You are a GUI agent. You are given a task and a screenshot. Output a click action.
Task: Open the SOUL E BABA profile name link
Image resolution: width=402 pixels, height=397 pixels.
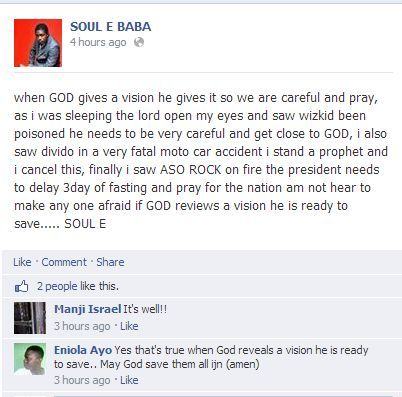110,27
